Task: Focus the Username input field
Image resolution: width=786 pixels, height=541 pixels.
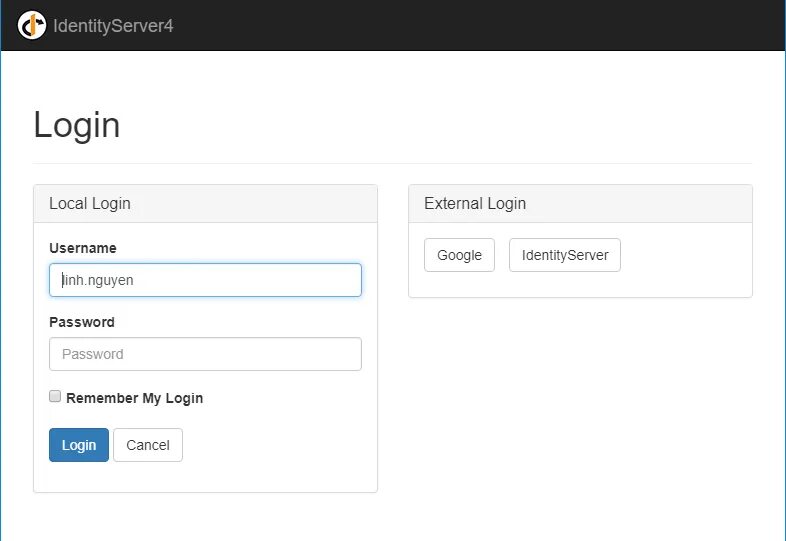Action: point(205,280)
